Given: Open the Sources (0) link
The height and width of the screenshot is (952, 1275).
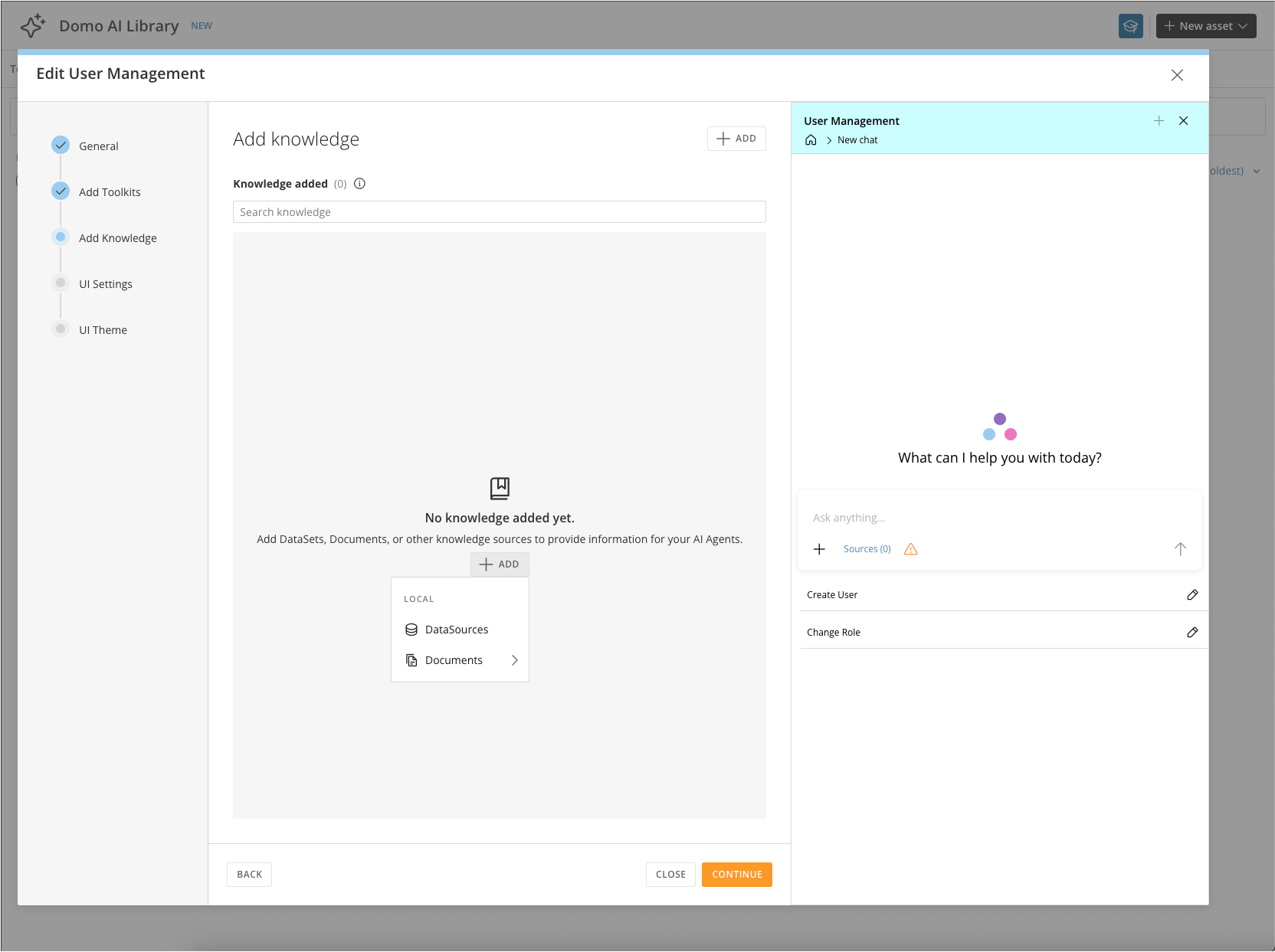Looking at the screenshot, I should tap(867, 549).
